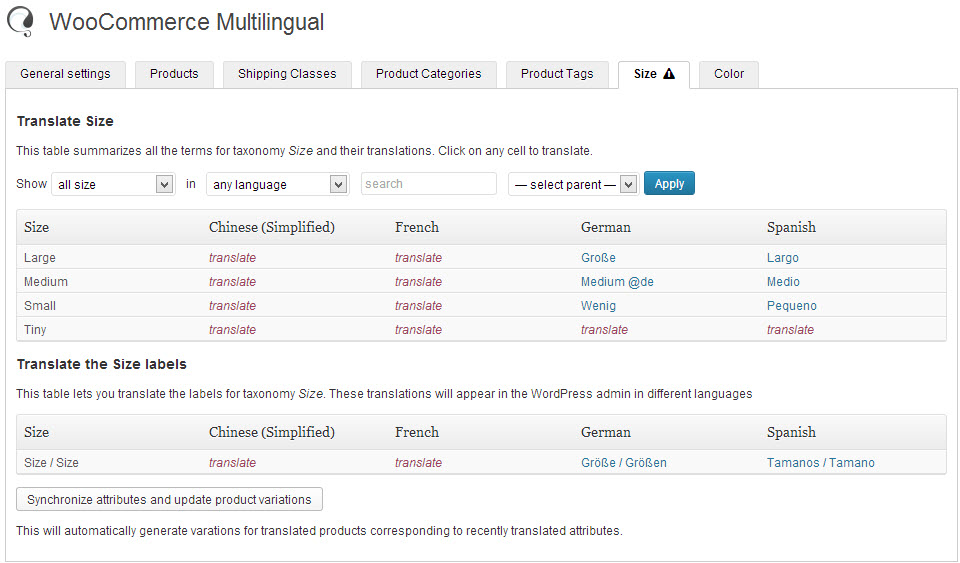Click the 'Small' term cell
The width and height of the screenshot is (960, 563).
point(40,305)
